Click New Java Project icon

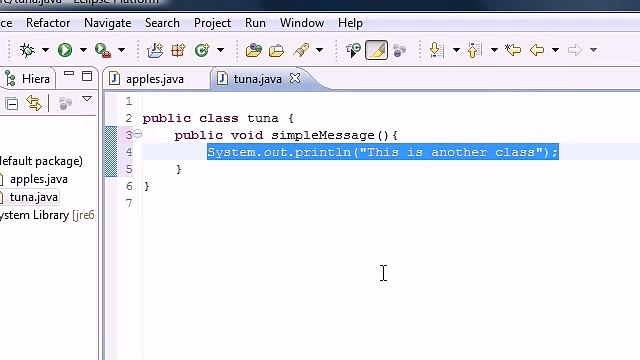155,50
